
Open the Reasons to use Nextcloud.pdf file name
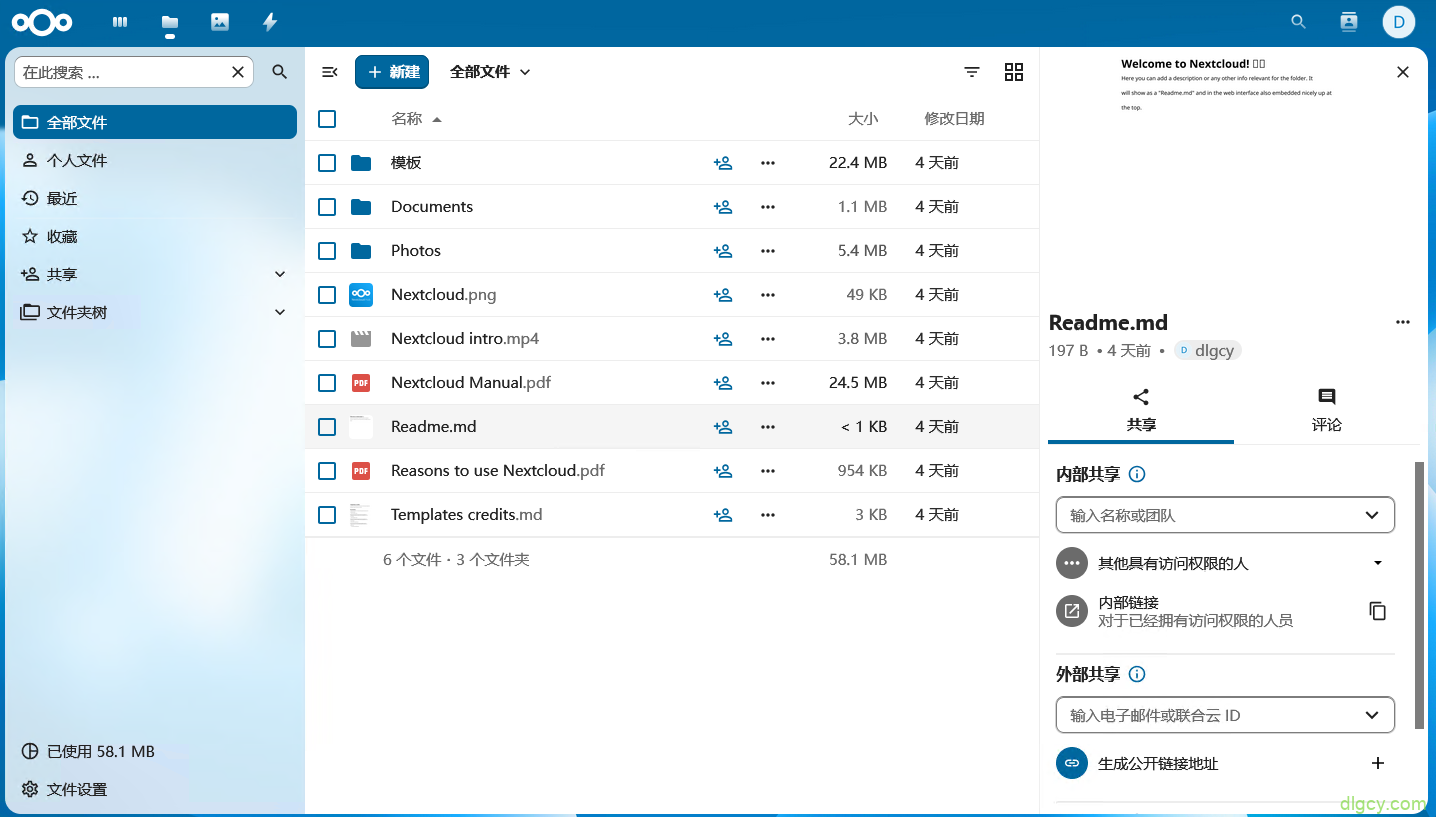498,471
